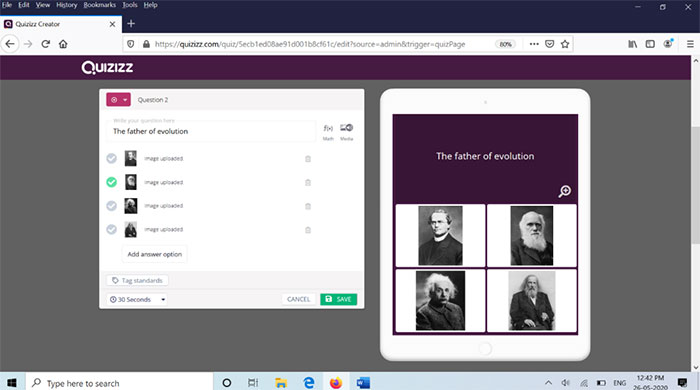Go forward with browser forward arrow
This screenshot has width=700, height=390.
(28, 44)
